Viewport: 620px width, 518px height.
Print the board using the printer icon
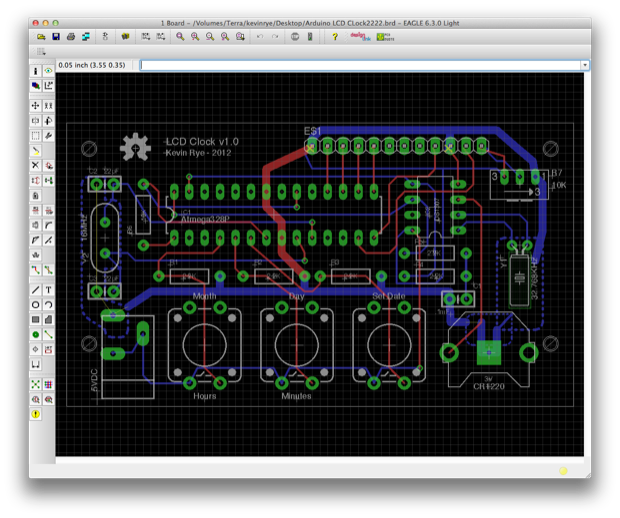[x=71, y=37]
